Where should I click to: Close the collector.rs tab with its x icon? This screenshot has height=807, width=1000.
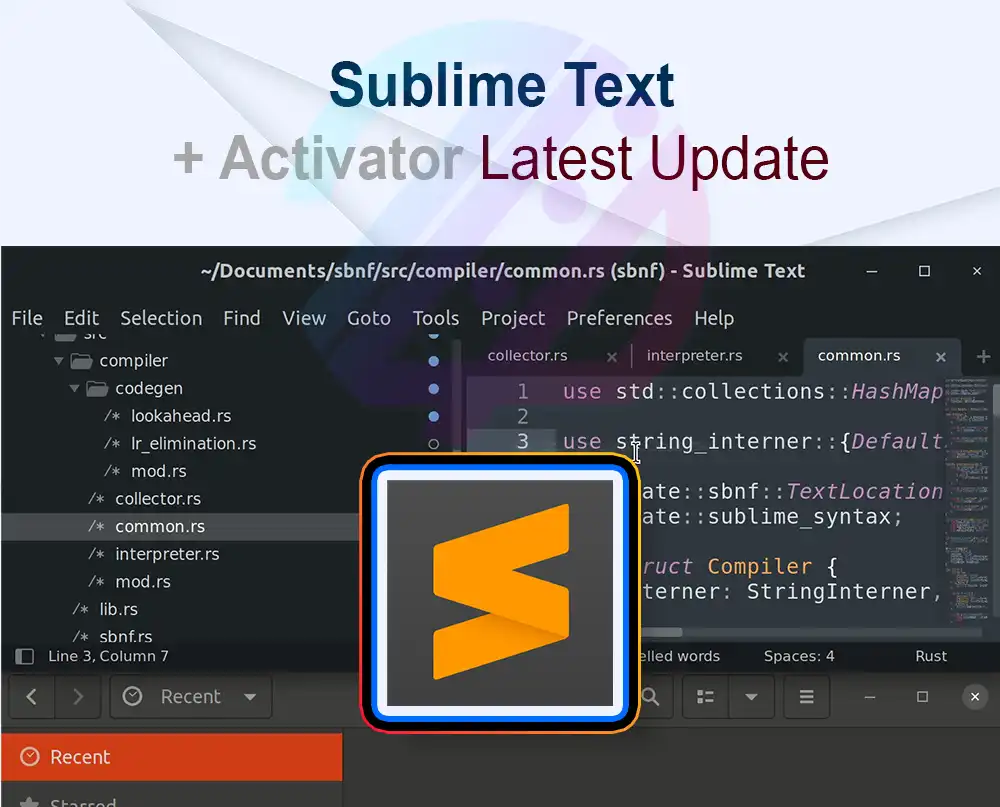tap(612, 355)
